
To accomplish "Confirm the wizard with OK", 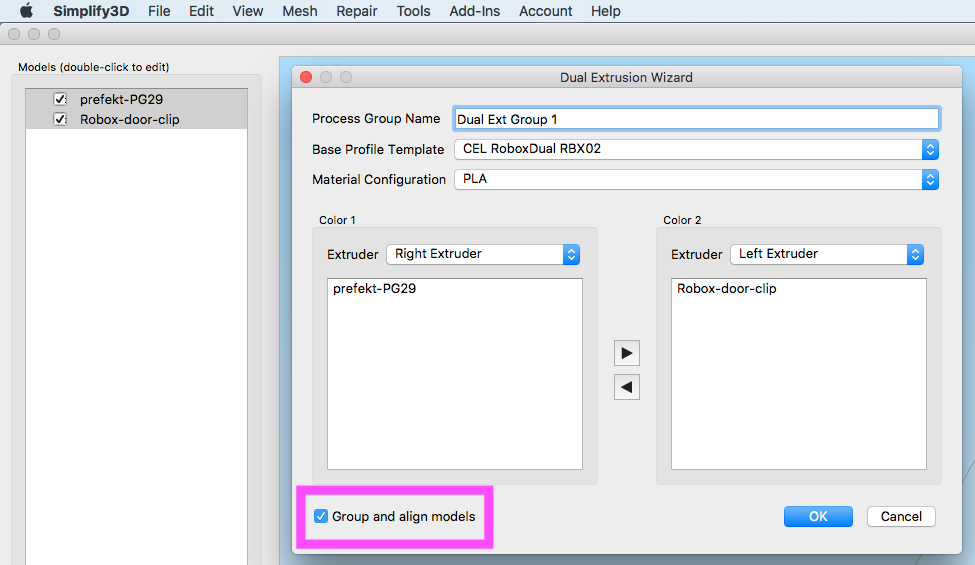I will (818, 517).
